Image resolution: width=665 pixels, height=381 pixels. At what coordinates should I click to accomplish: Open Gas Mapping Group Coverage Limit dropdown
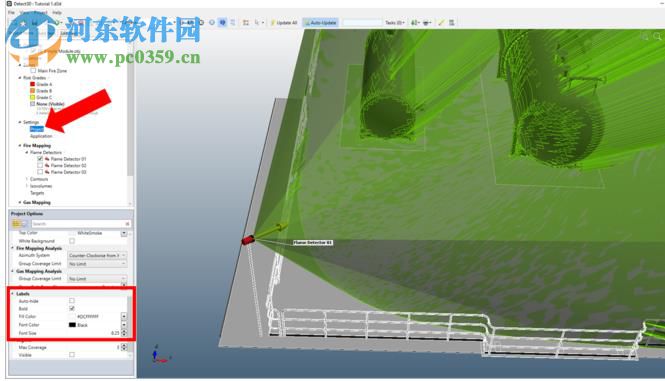tap(97, 279)
